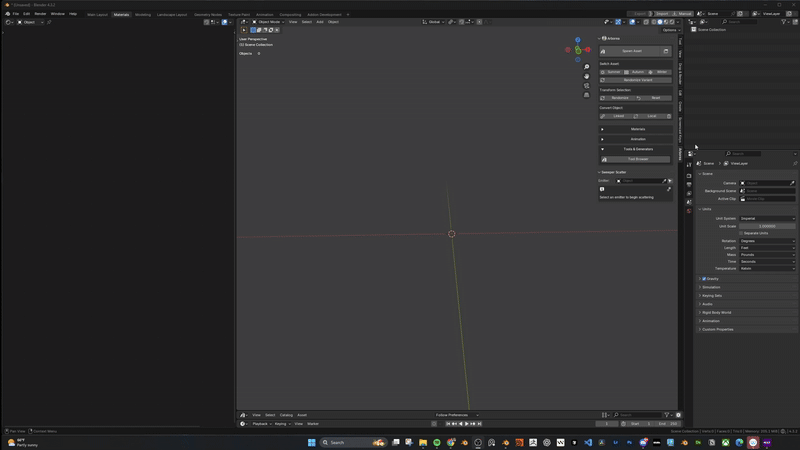The width and height of the screenshot is (800, 450).
Task: Click the trash icon beside Local
Action: coord(669,116)
